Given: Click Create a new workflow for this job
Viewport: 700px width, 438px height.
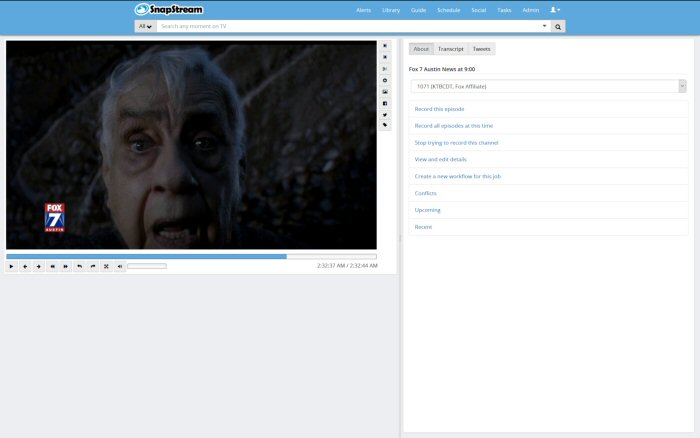Looking at the screenshot, I should pyautogui.click(x=458, y=176).
